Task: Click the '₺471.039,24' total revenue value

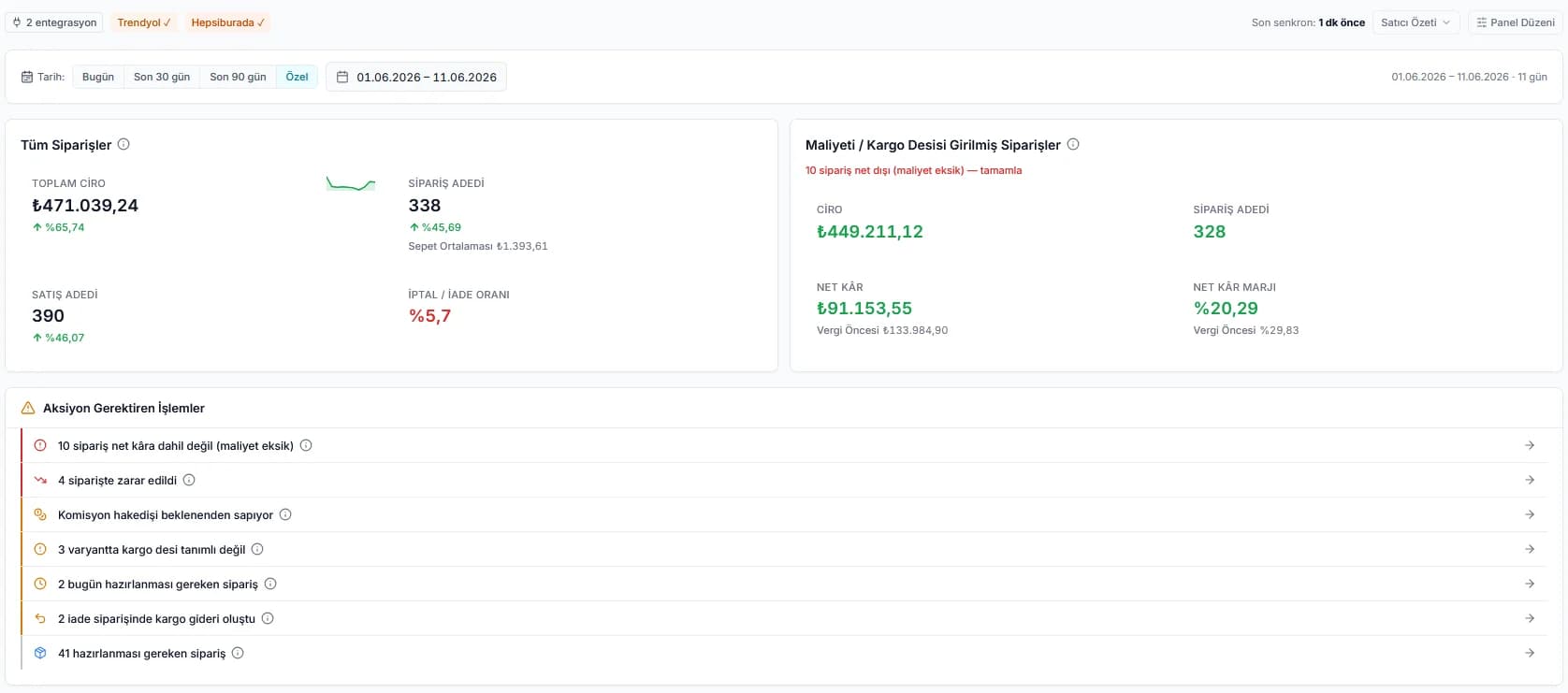Action: click(85, 205)
